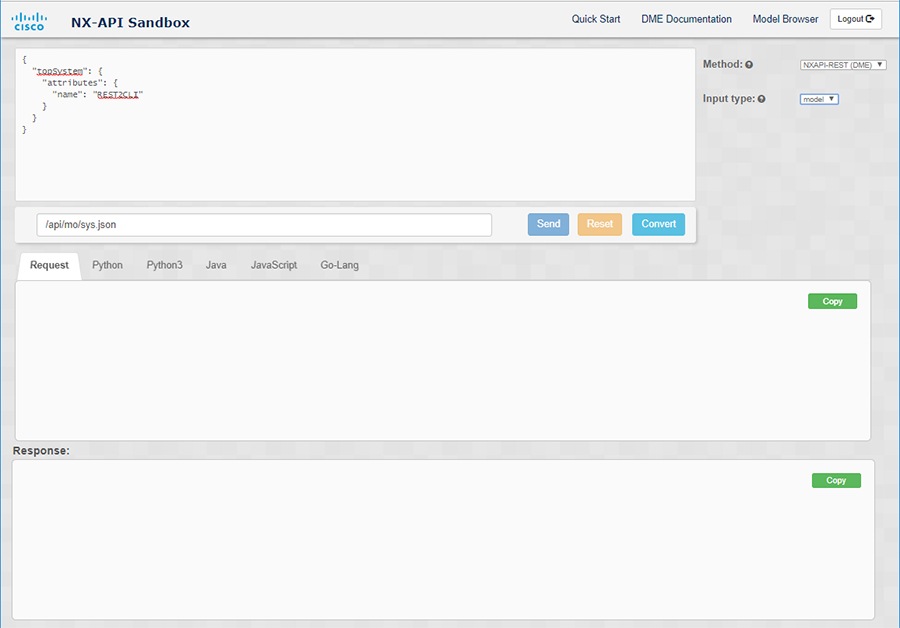The height and width of the screenshot is (628, 900).
Task: Switch to the JavaScript tab
Action: click(x=274, y=265)
